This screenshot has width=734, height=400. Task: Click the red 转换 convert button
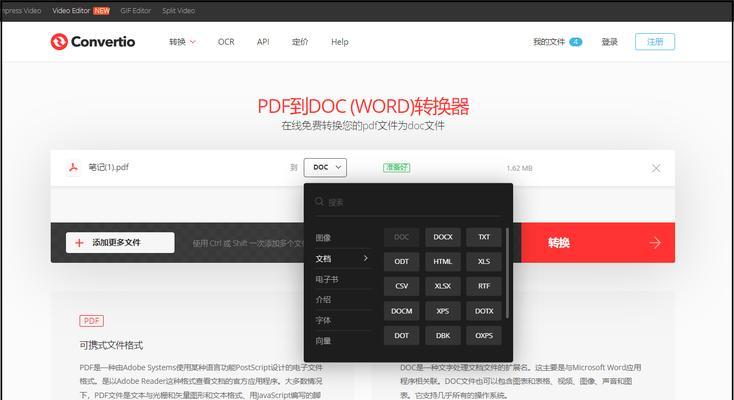click(x=597, y=243)
